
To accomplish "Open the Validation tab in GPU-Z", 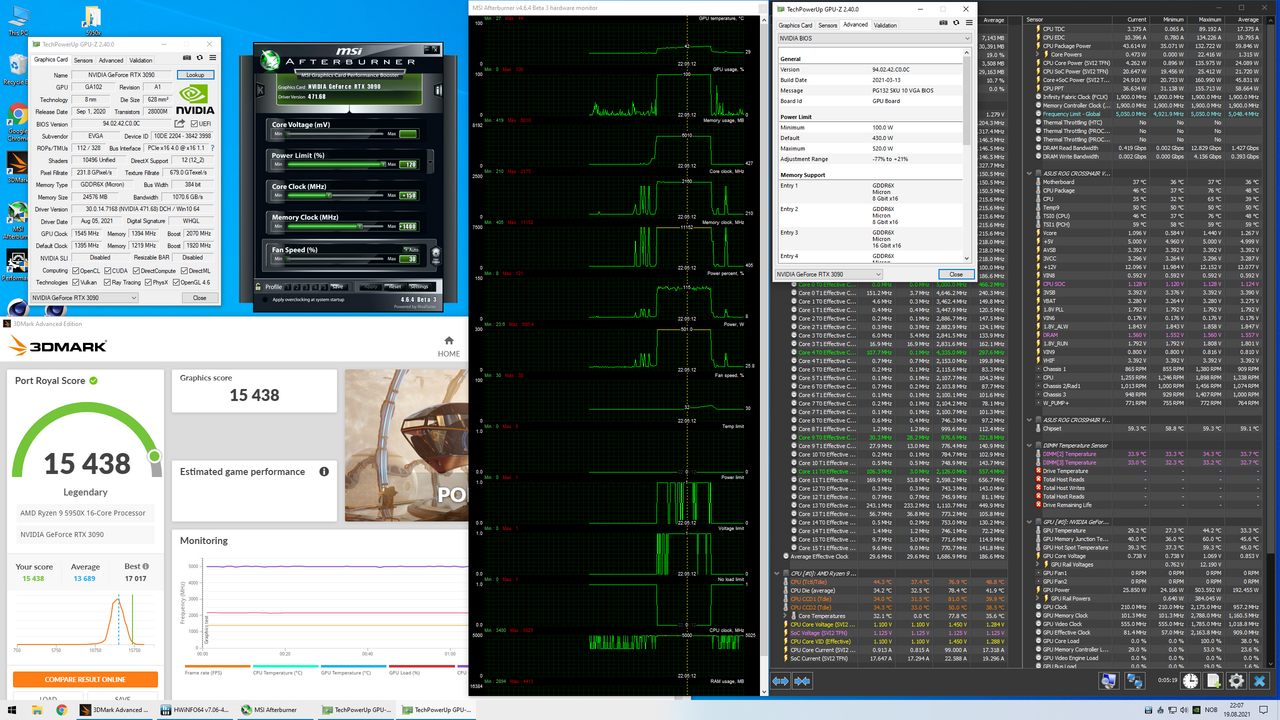I will [141, 60].
